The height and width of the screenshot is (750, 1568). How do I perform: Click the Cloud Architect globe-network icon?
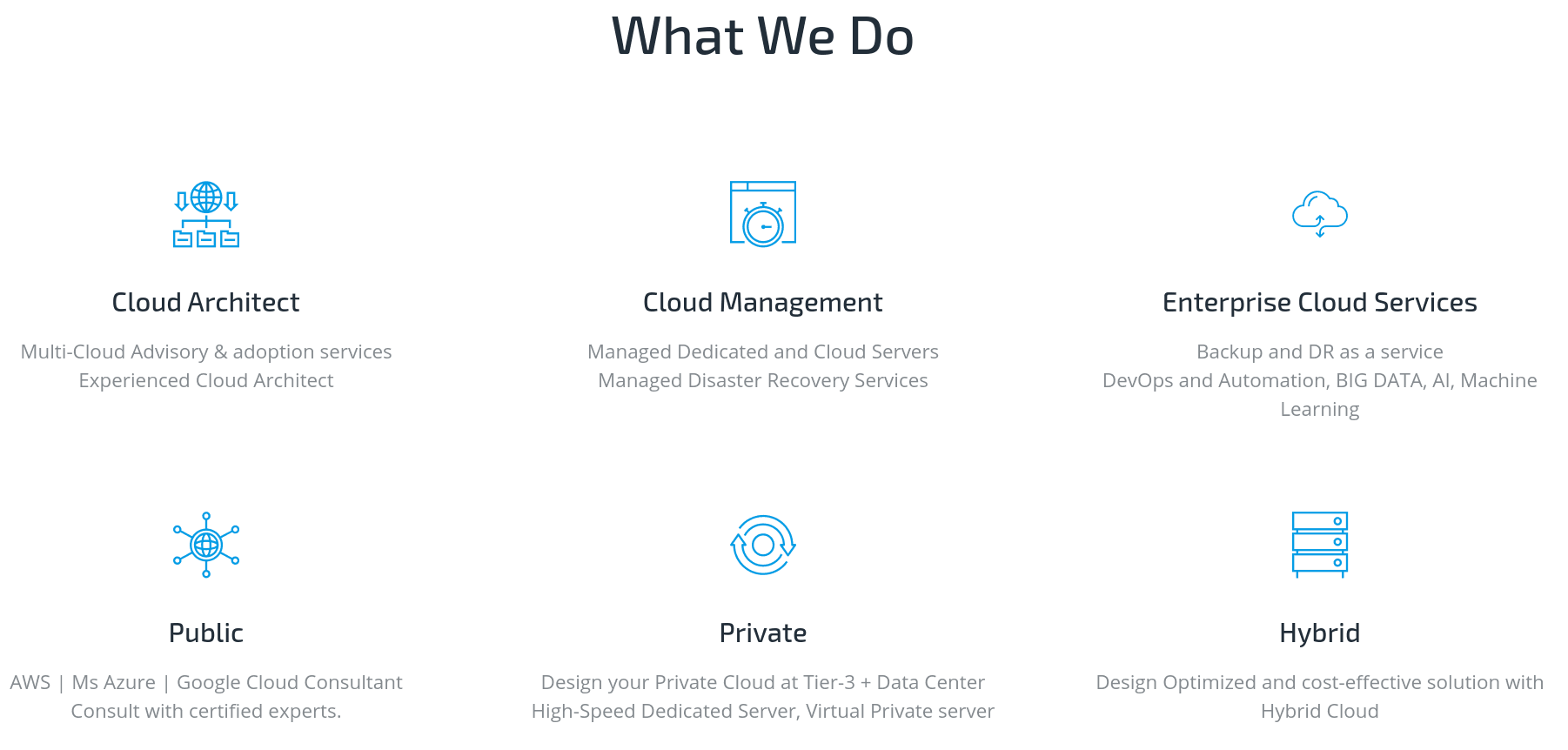[206, 214]
